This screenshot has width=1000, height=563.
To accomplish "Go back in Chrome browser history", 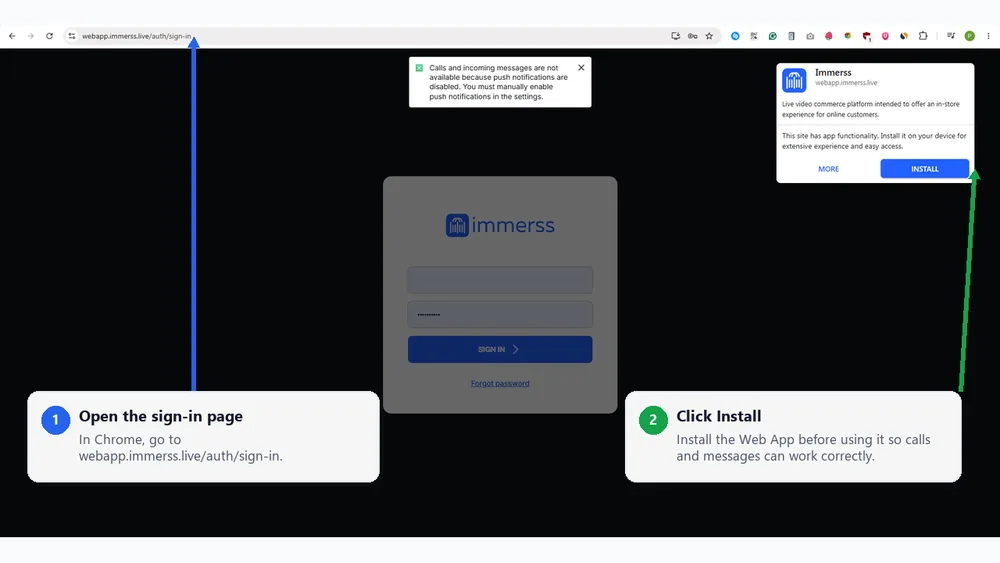I will 12,36.
